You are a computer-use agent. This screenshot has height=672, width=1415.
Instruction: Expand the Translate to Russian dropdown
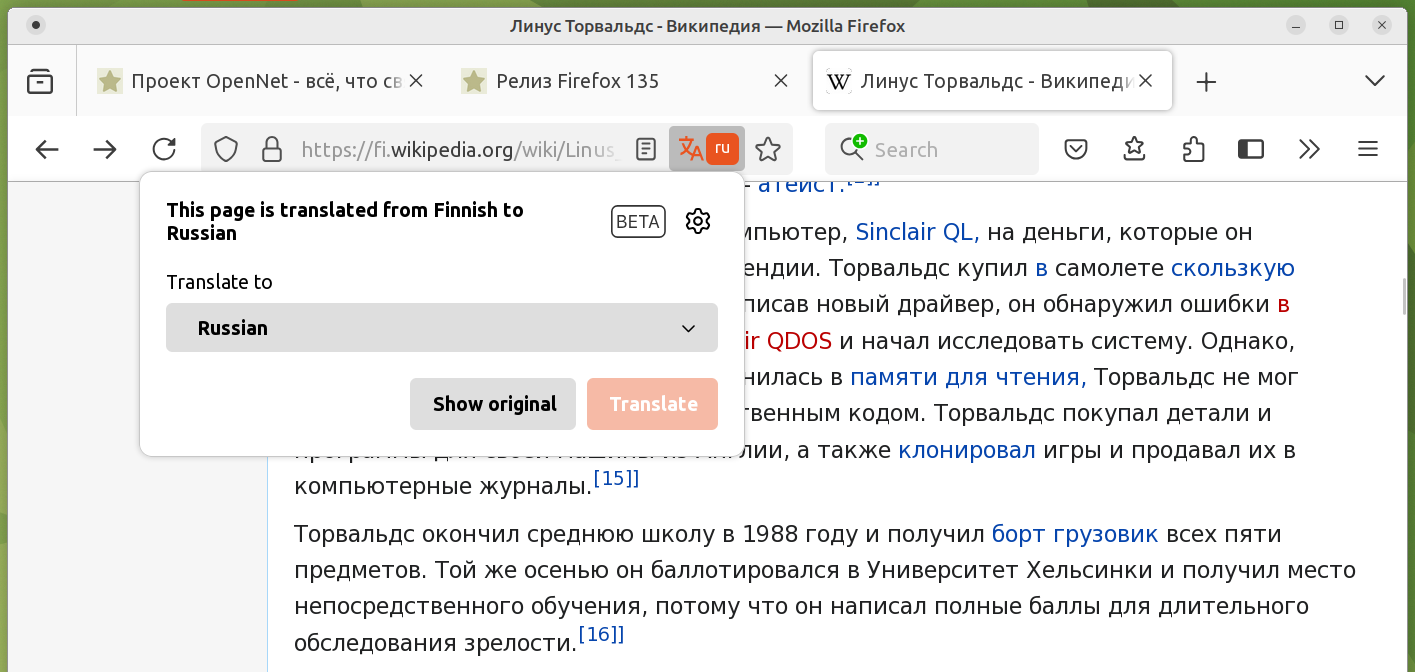442,328
